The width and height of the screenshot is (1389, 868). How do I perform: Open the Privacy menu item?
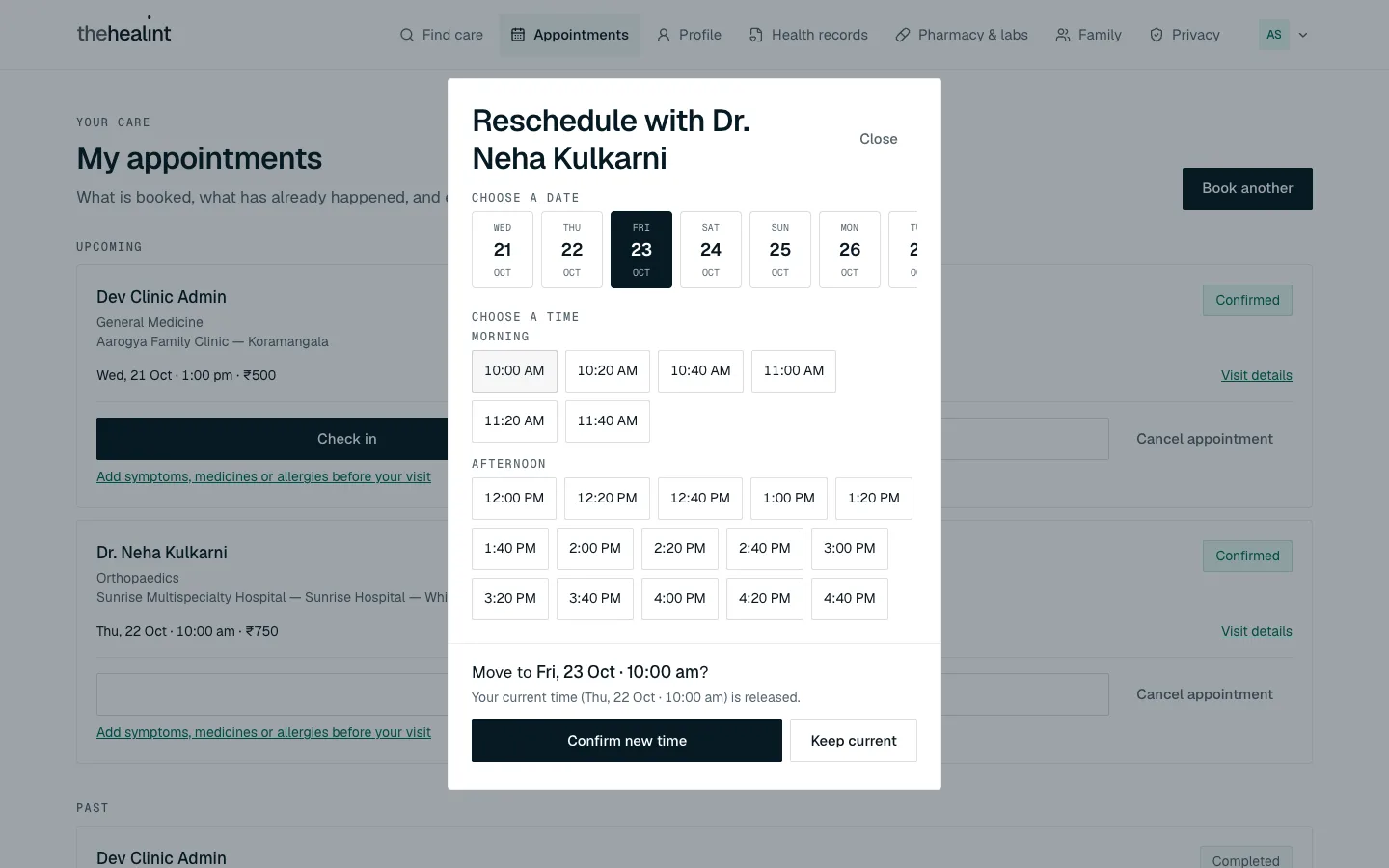1185,35
